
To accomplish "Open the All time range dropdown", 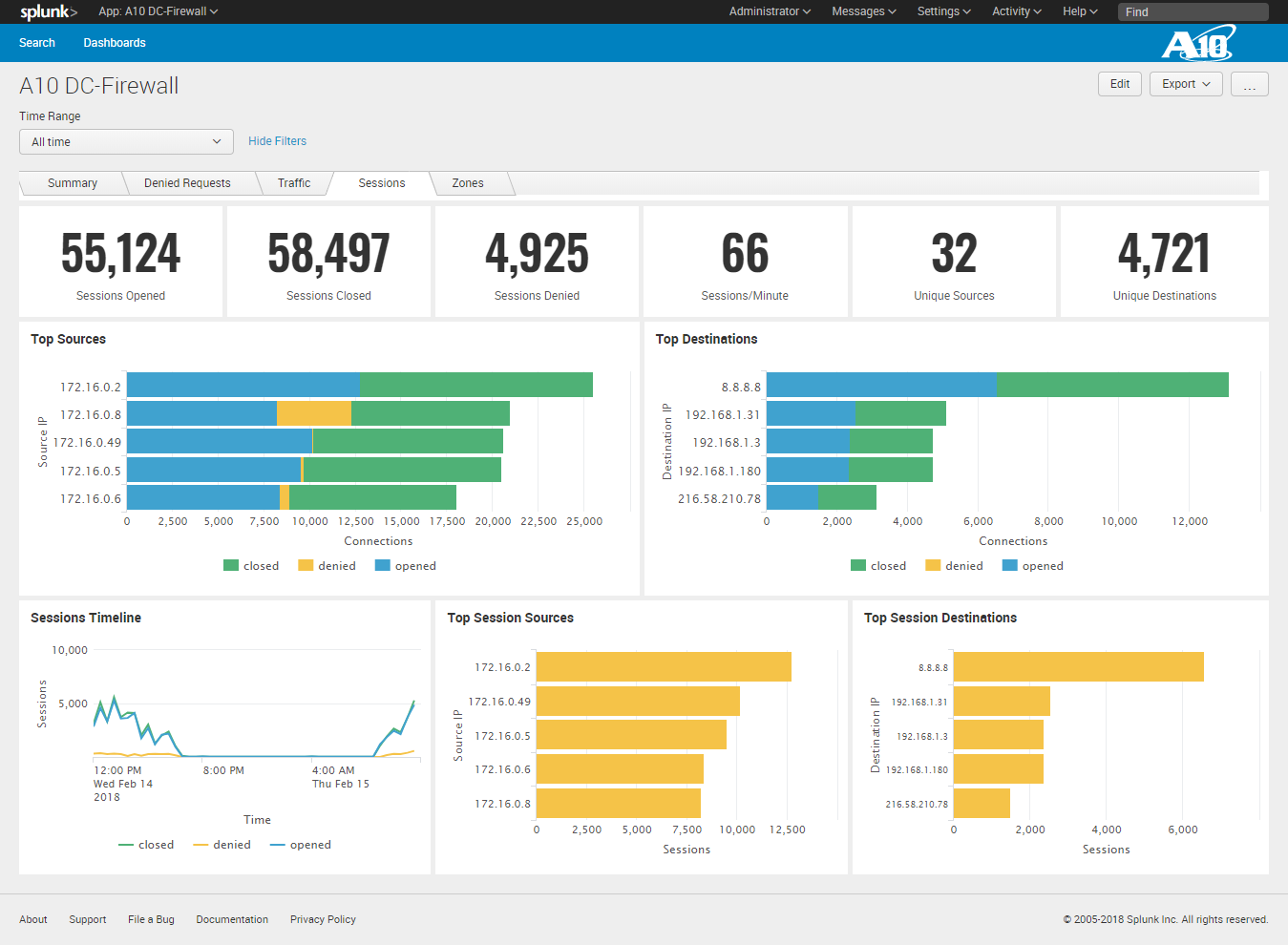I will 126,141.
